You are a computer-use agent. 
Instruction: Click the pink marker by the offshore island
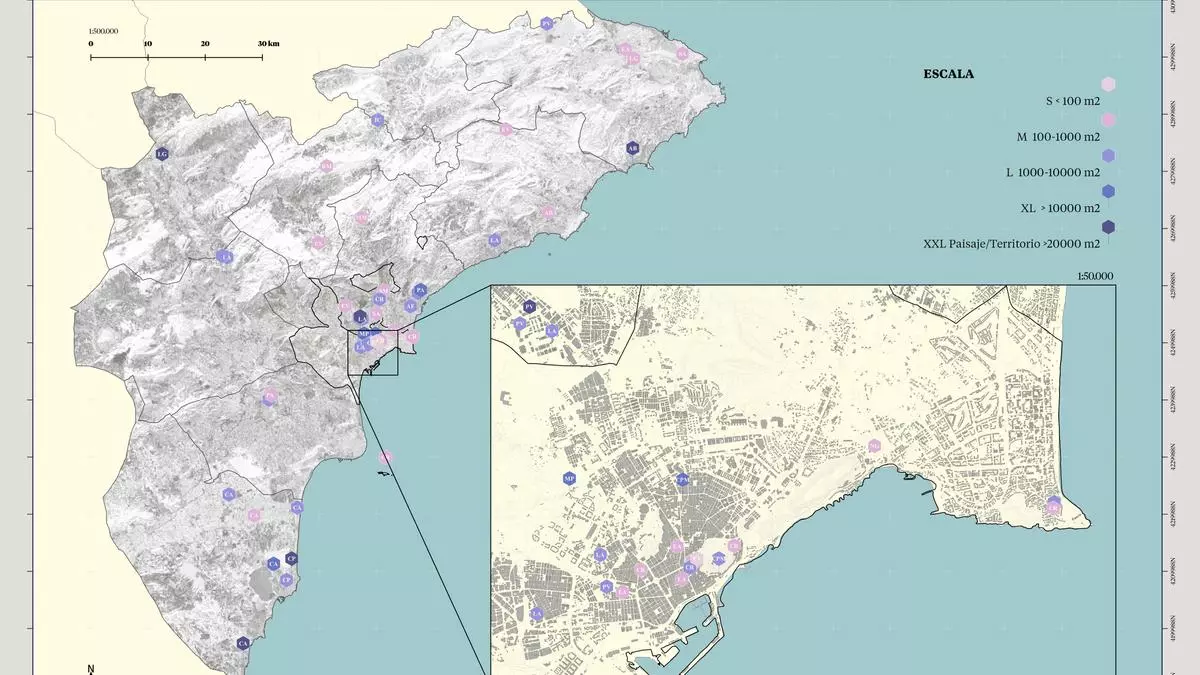tap(386, 457)
